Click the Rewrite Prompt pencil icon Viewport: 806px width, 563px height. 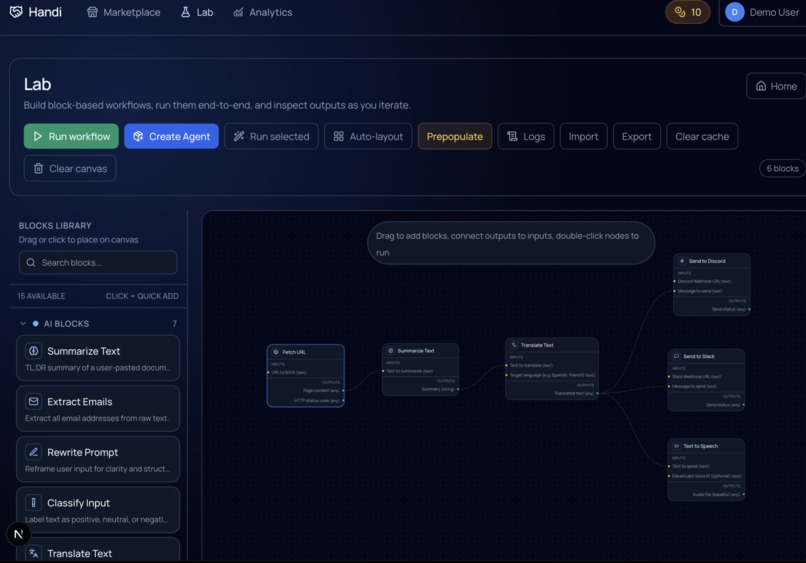[x=33, y=452]
